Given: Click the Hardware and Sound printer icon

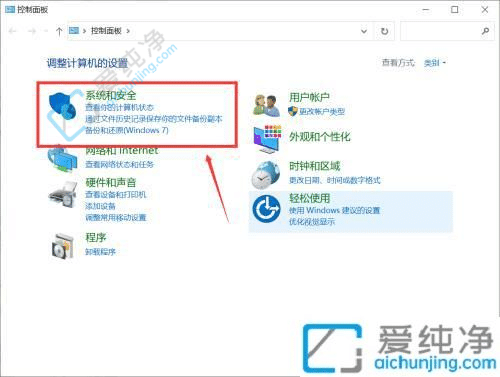Looking at the screenshot, I should coord(63,195).
